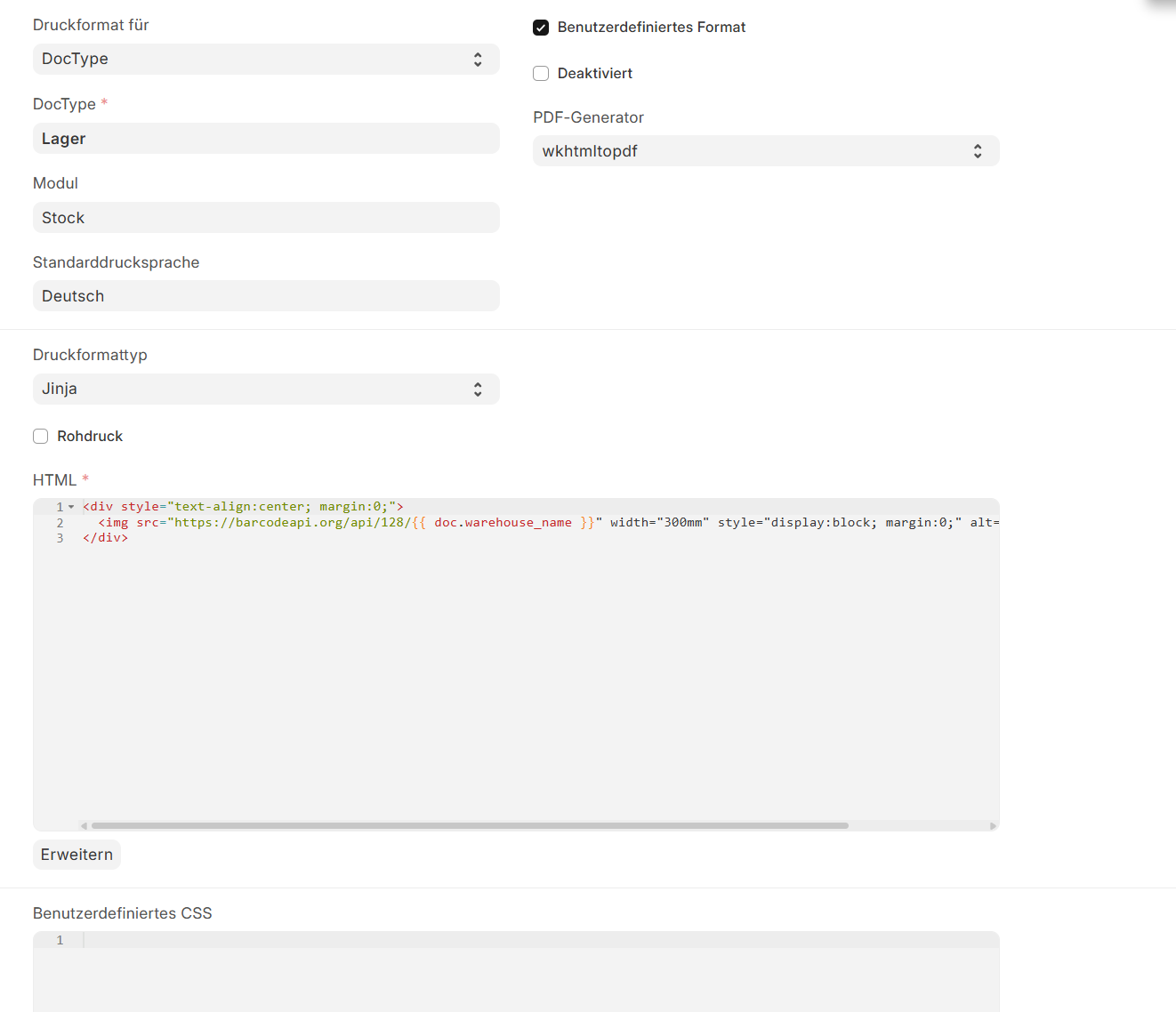Click the DocType field containing Lager
1176x1012 pixels.
266,139
